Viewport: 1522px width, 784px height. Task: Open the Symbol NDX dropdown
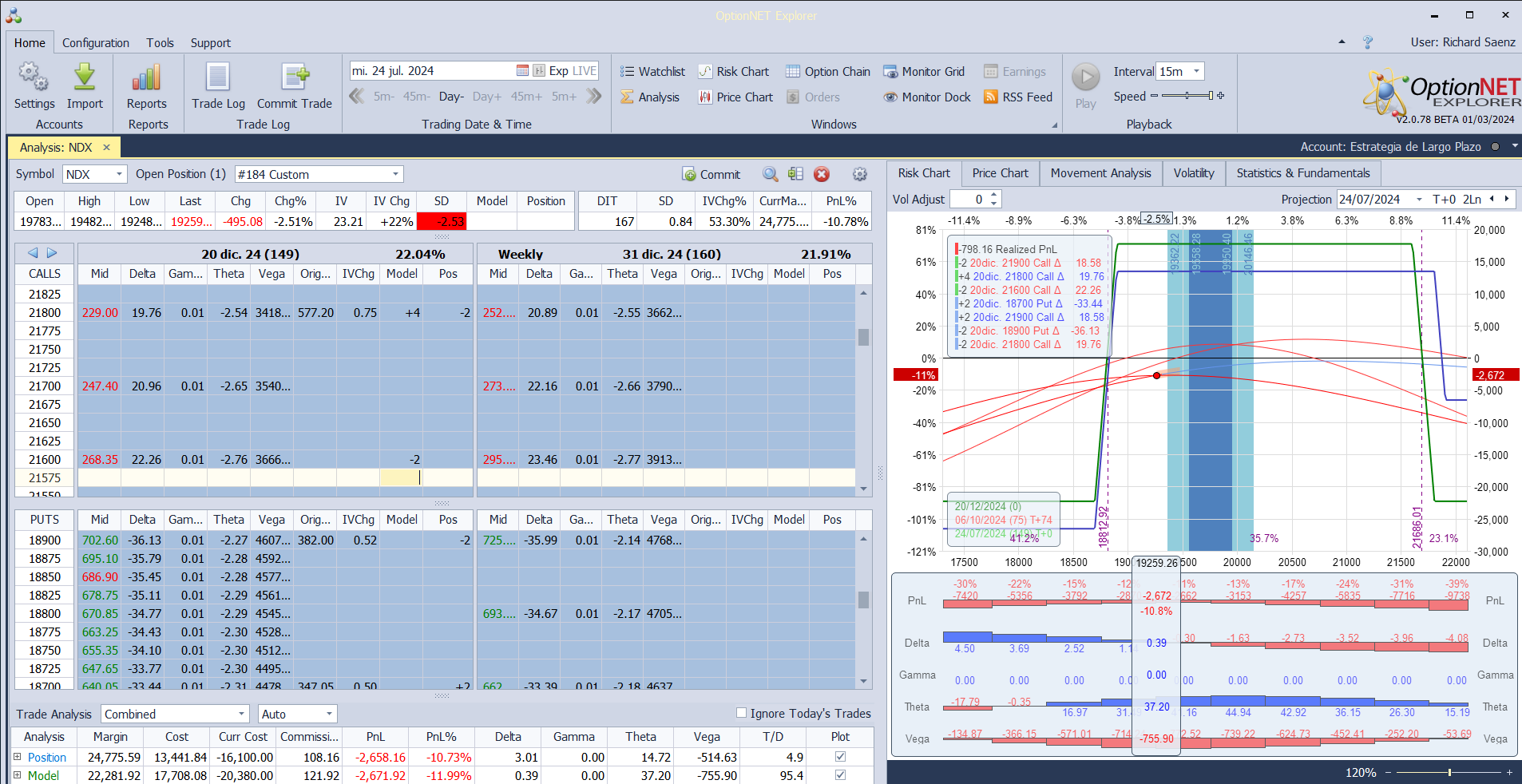[x=120, y=174]
